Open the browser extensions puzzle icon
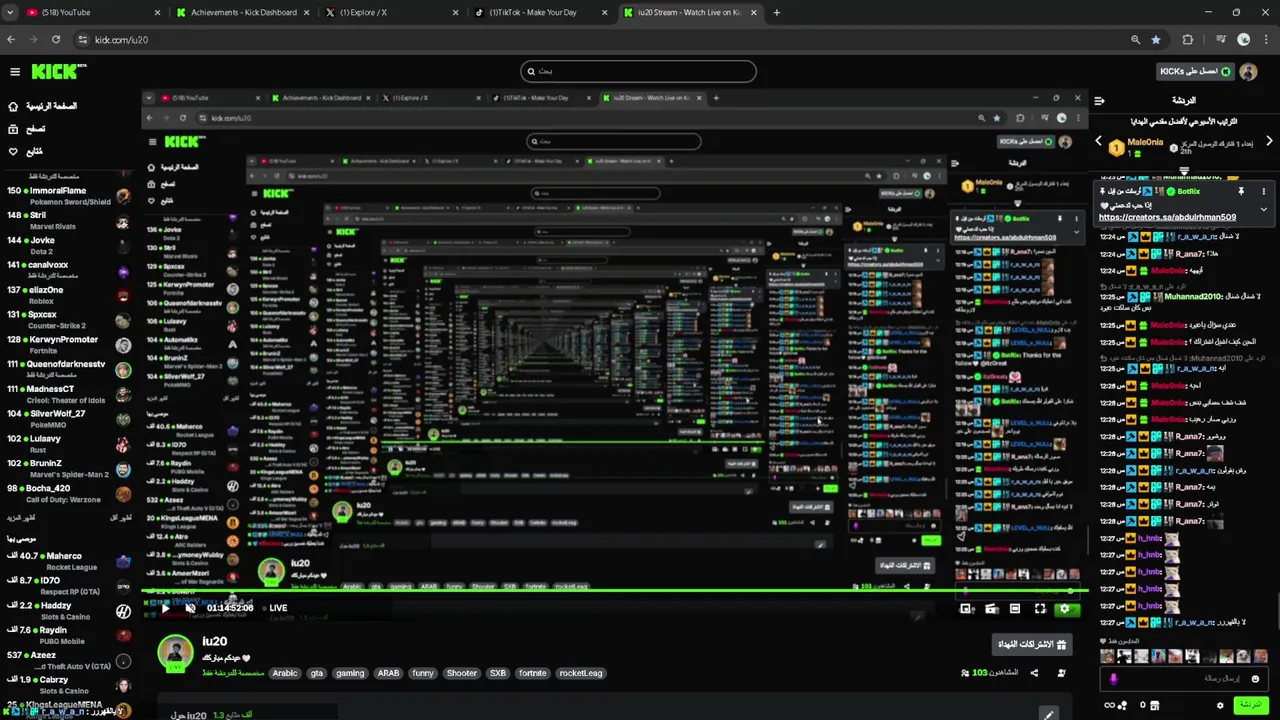This screenshot has width=1280, height=720. 1188,39
